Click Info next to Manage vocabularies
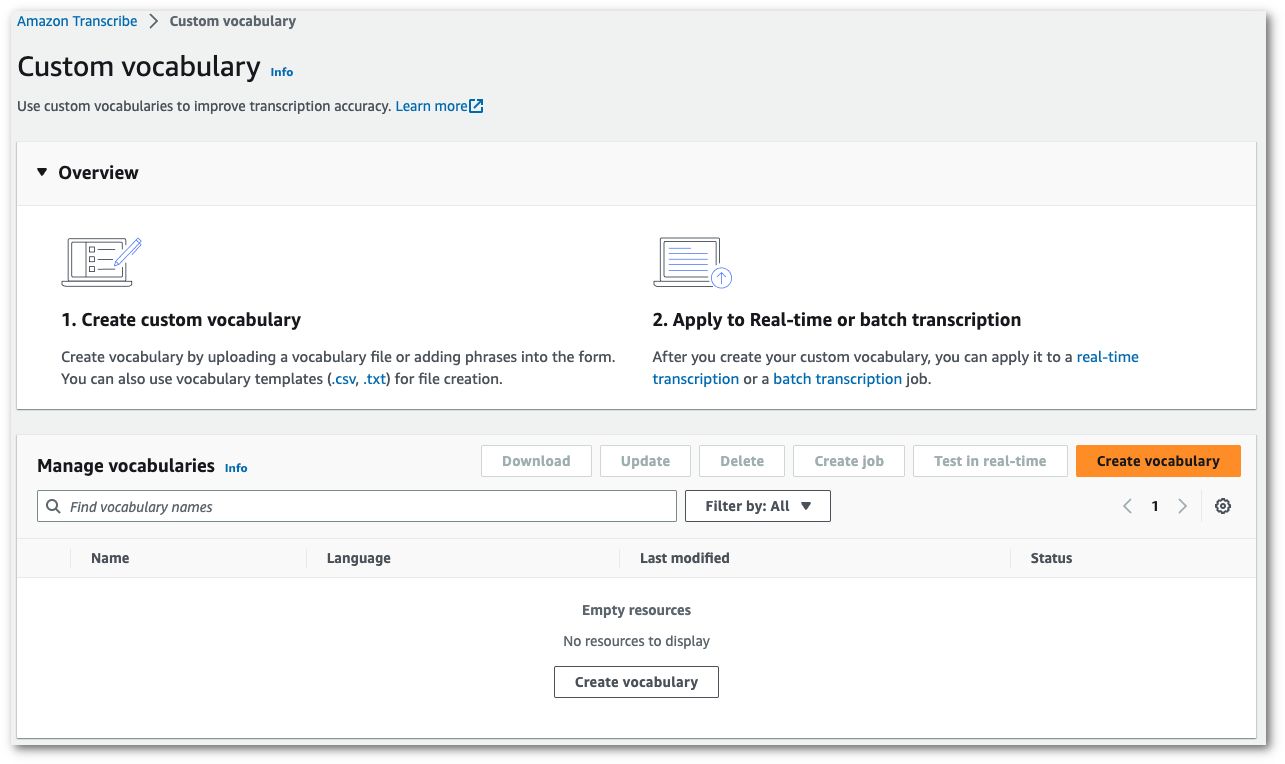The image size is (1285, 764). 236,467
